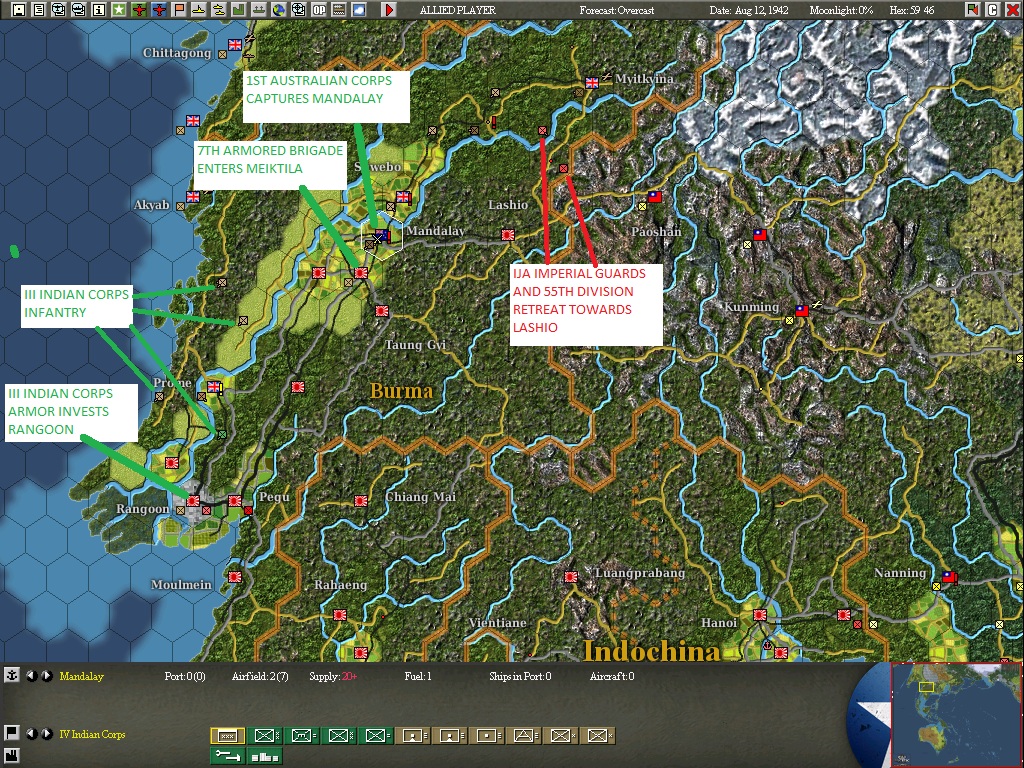Click the green and red flag icon top right
The width and height of the screenshot is (1024, 768).
click(x=972, y=9)
